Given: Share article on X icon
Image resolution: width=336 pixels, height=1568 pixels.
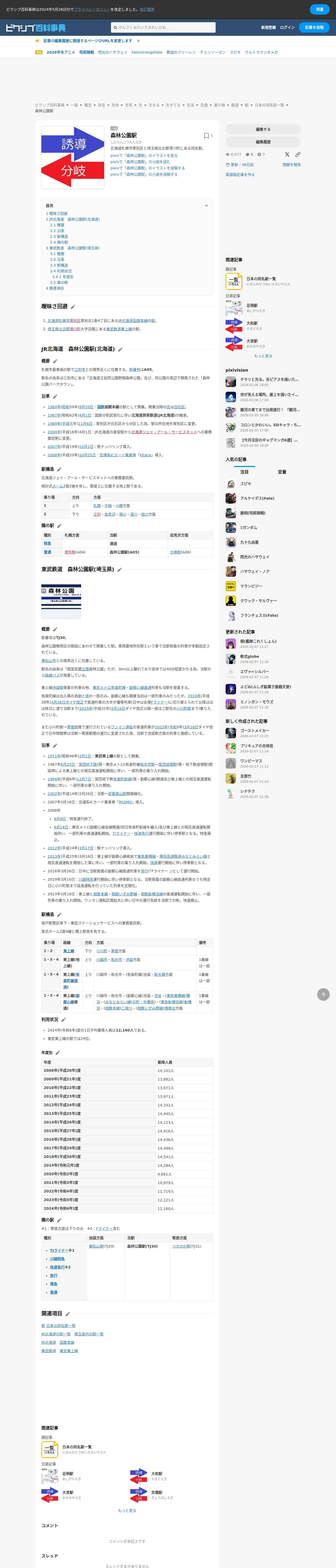Looking at the screenshot, I should (x=287, y=155).
